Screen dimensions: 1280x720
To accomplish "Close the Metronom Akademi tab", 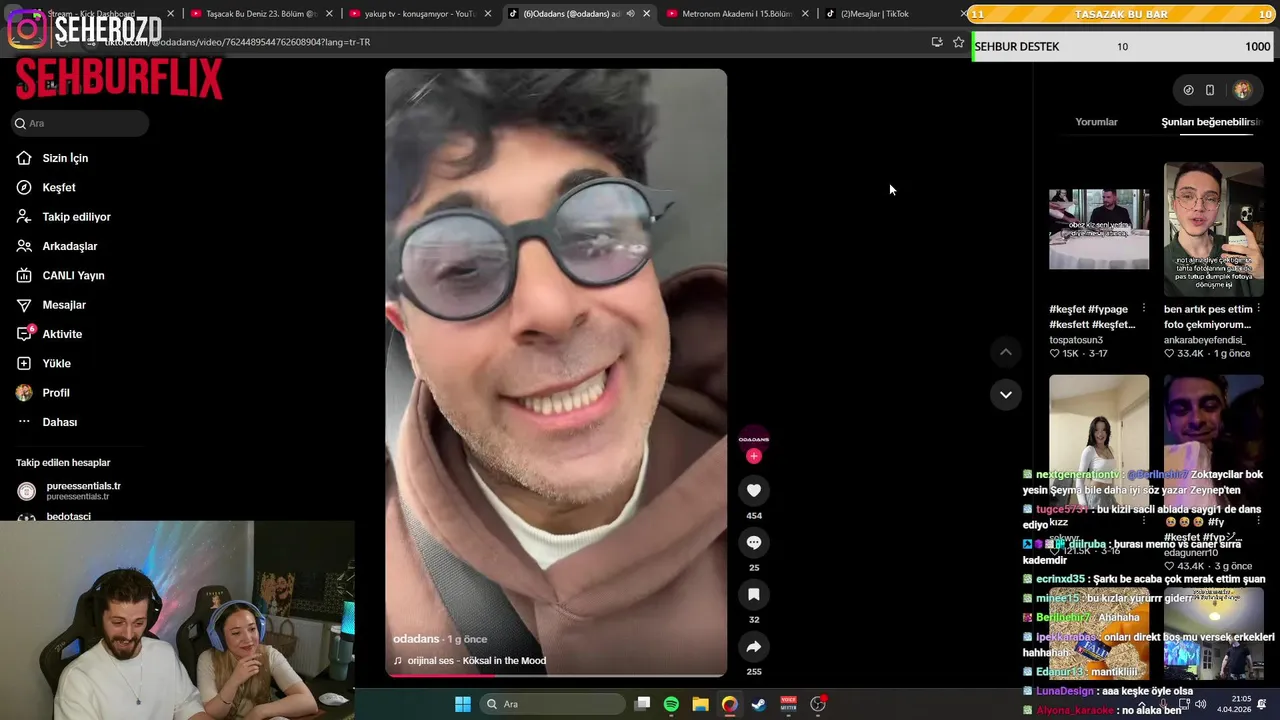I will point(805,14).
